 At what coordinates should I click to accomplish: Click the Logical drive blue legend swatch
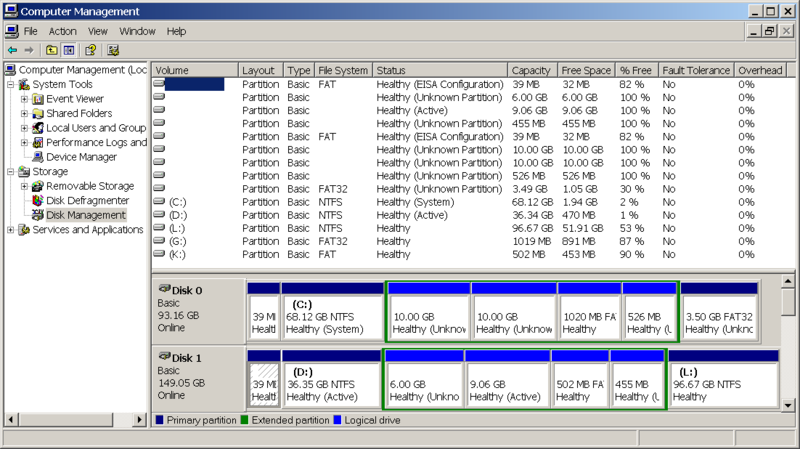[337, 420]
